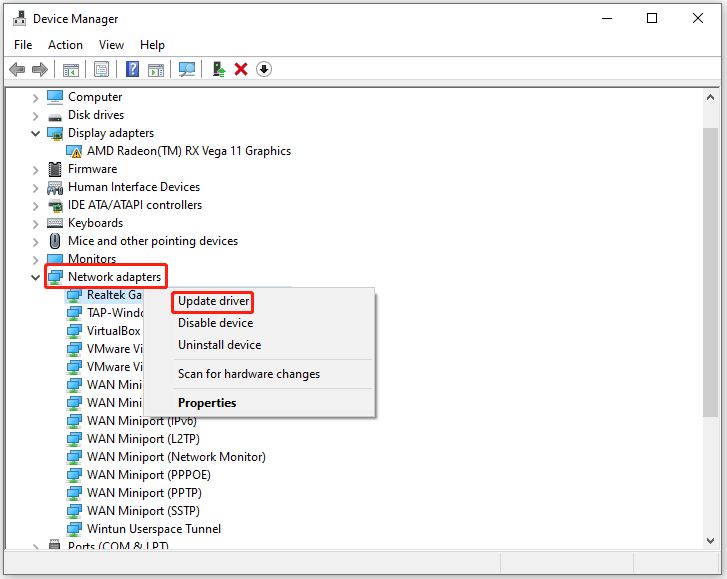Screen dimensions: 727x579
Task: Choose Update driver from context menu
Action: click(x=211, y=301)
